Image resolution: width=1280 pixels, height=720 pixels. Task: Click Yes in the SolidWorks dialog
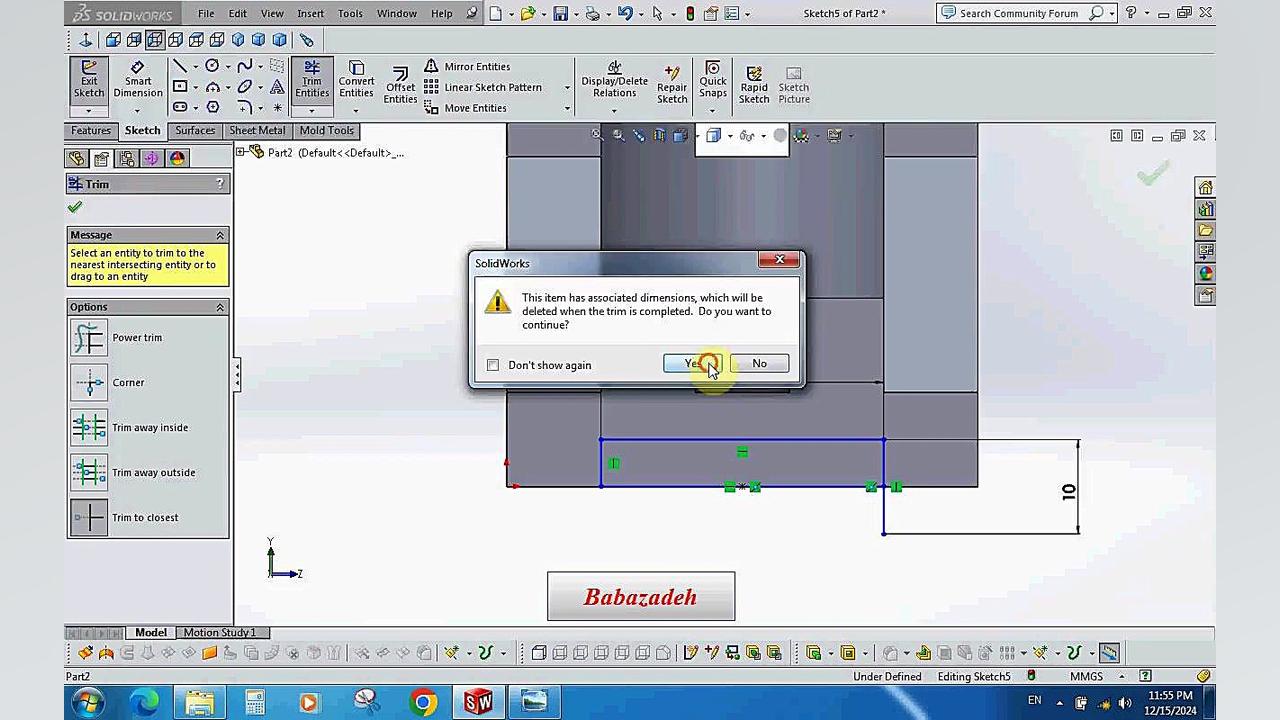point(693,364)
